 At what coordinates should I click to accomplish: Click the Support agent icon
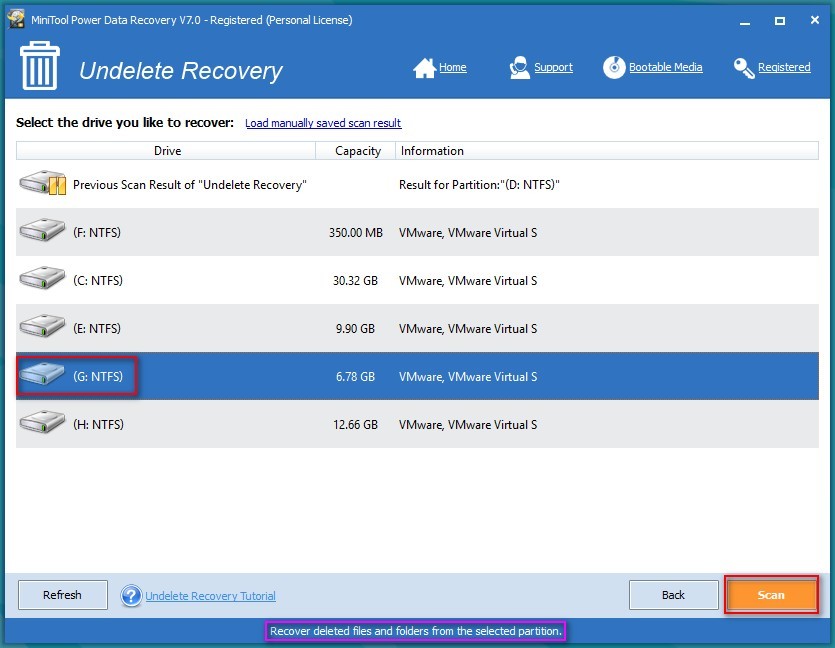(519, 68)
